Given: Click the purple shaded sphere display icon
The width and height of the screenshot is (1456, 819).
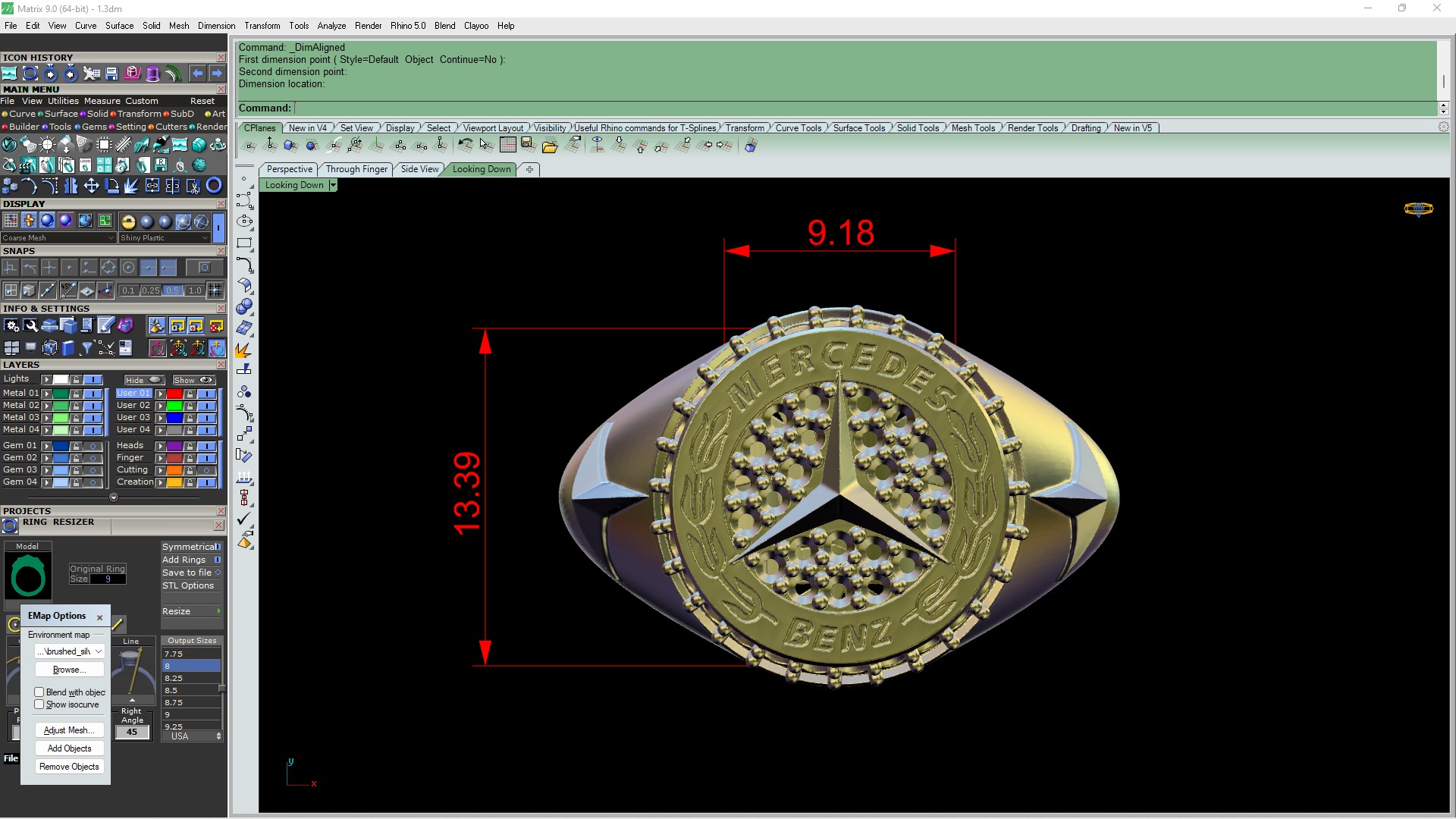Looking at the screenshot, I should (x=66, y=221).
